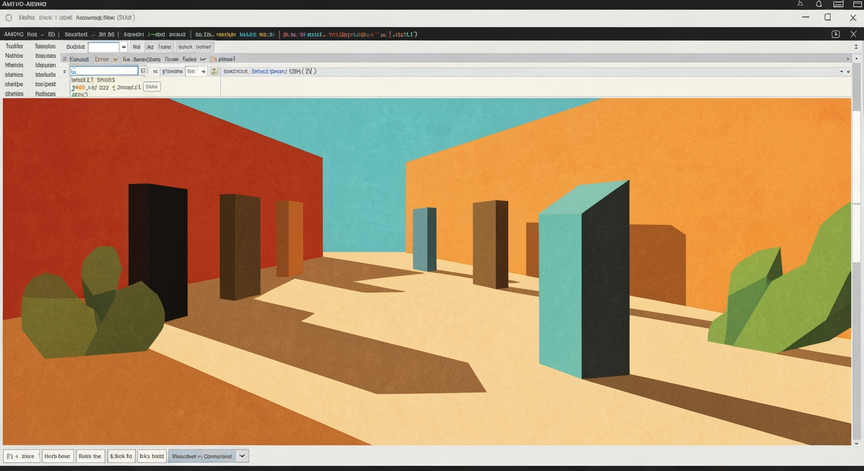Select the first tab button in the top toolbar row

coord(137,47)
